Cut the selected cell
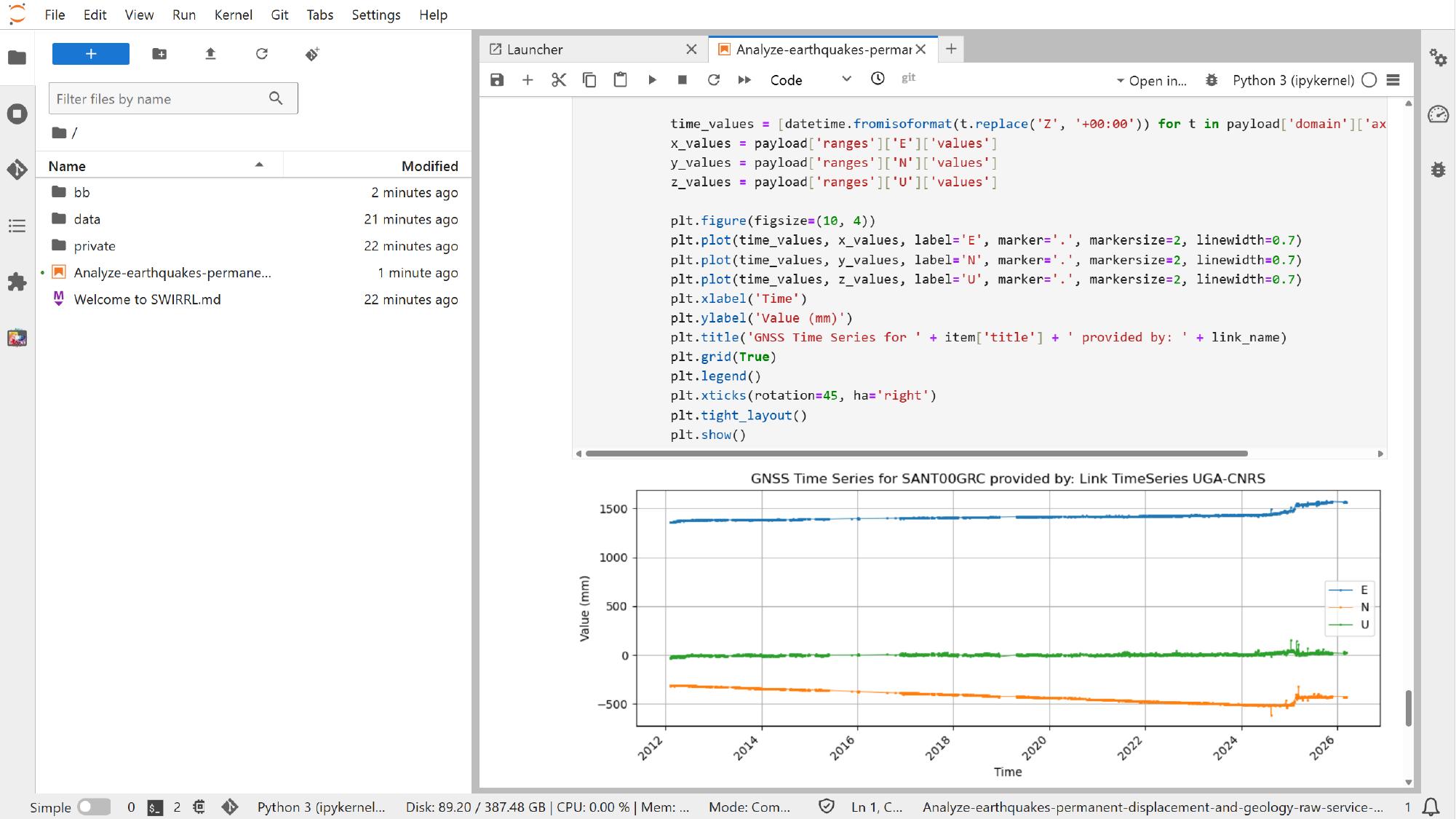The width and height of the screenshot is (1456, 819). [558, 80]
